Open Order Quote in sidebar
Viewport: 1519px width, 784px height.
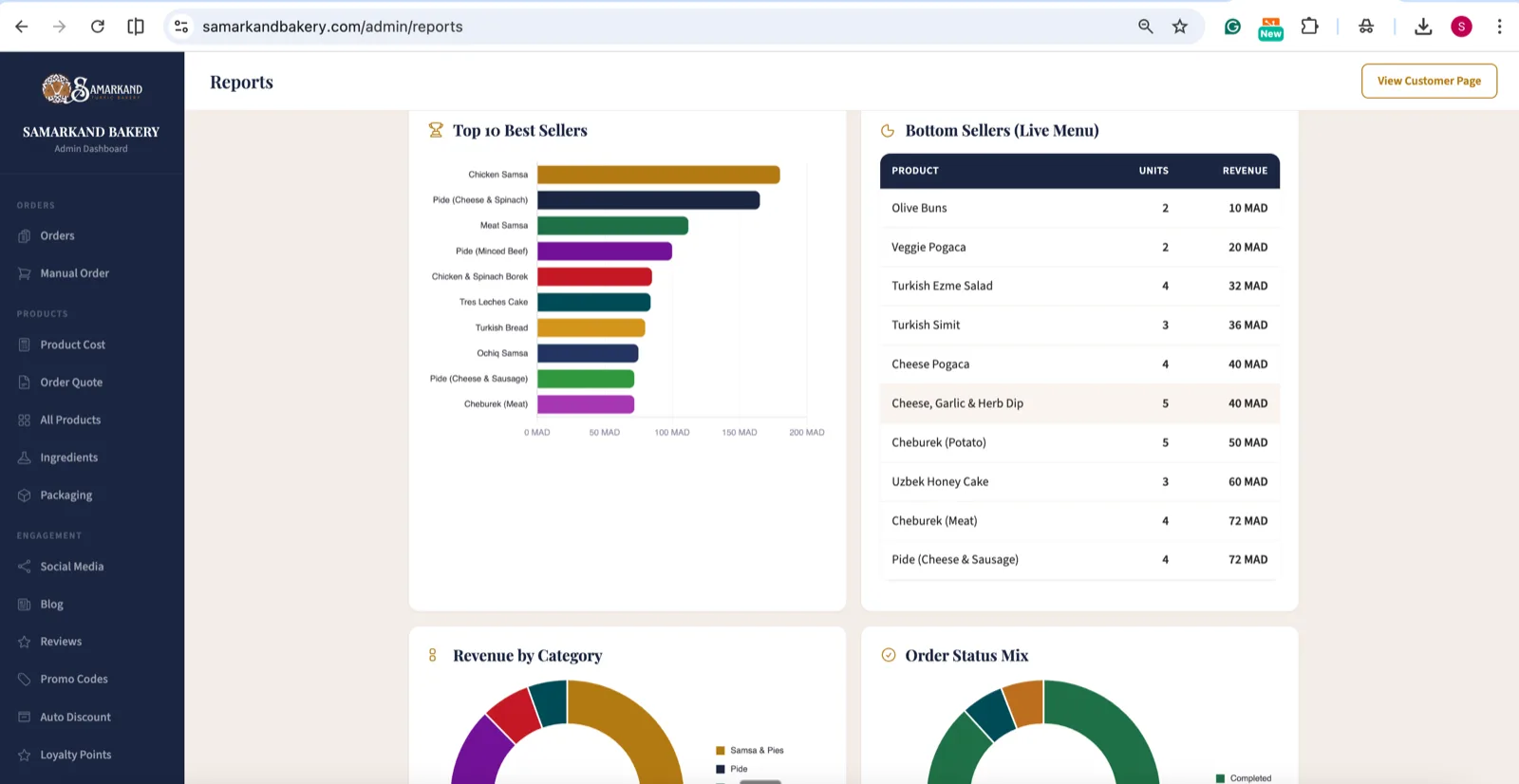[71, 383]
